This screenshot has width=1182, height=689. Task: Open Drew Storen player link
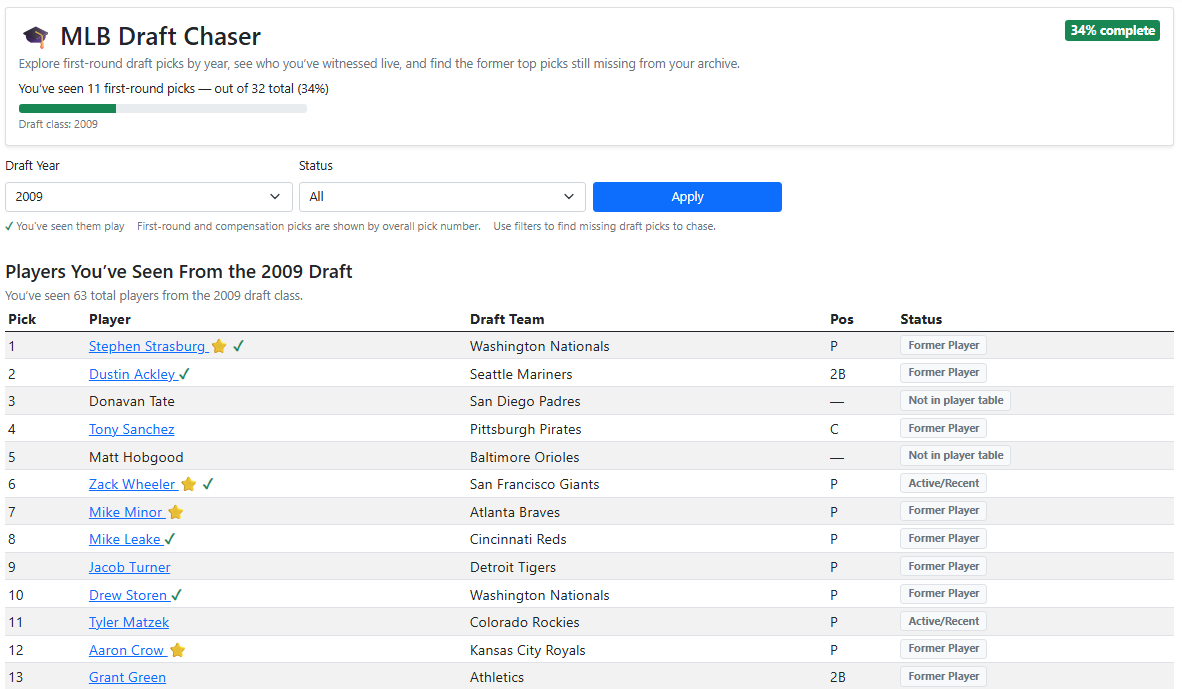click(128, 595)
